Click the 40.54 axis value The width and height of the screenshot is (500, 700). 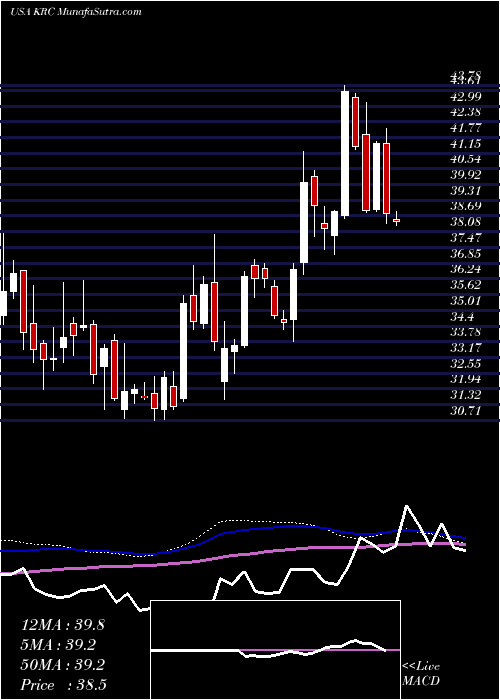coord(466,159)
